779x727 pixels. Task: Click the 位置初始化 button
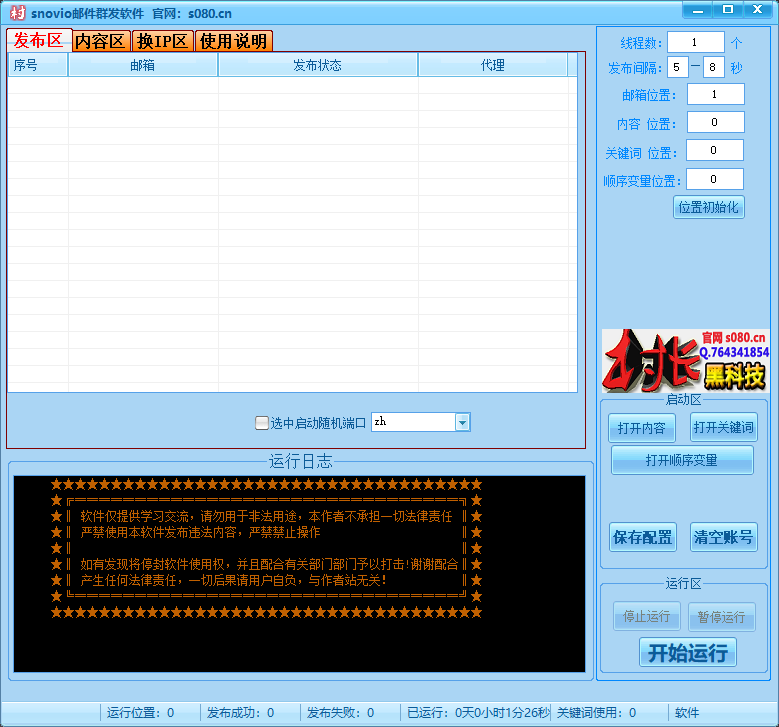[x=709, y=207]
